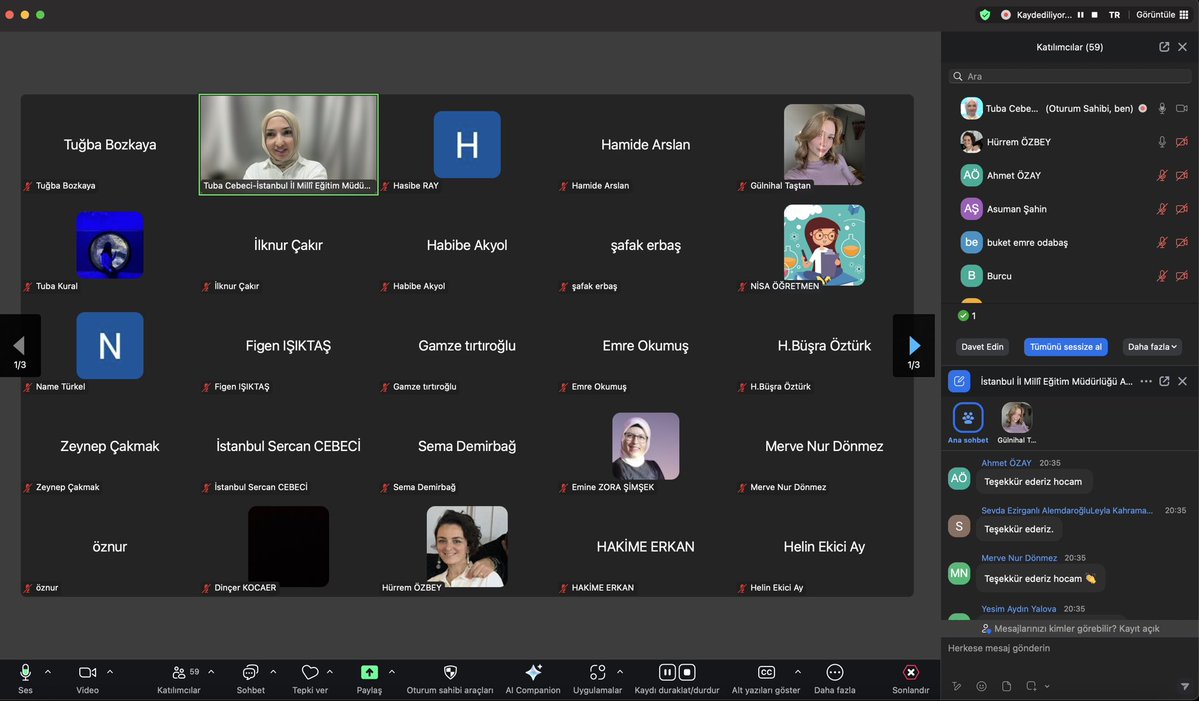Stop recording from the top Kaydediliyor indicator

coord(1094,15)
